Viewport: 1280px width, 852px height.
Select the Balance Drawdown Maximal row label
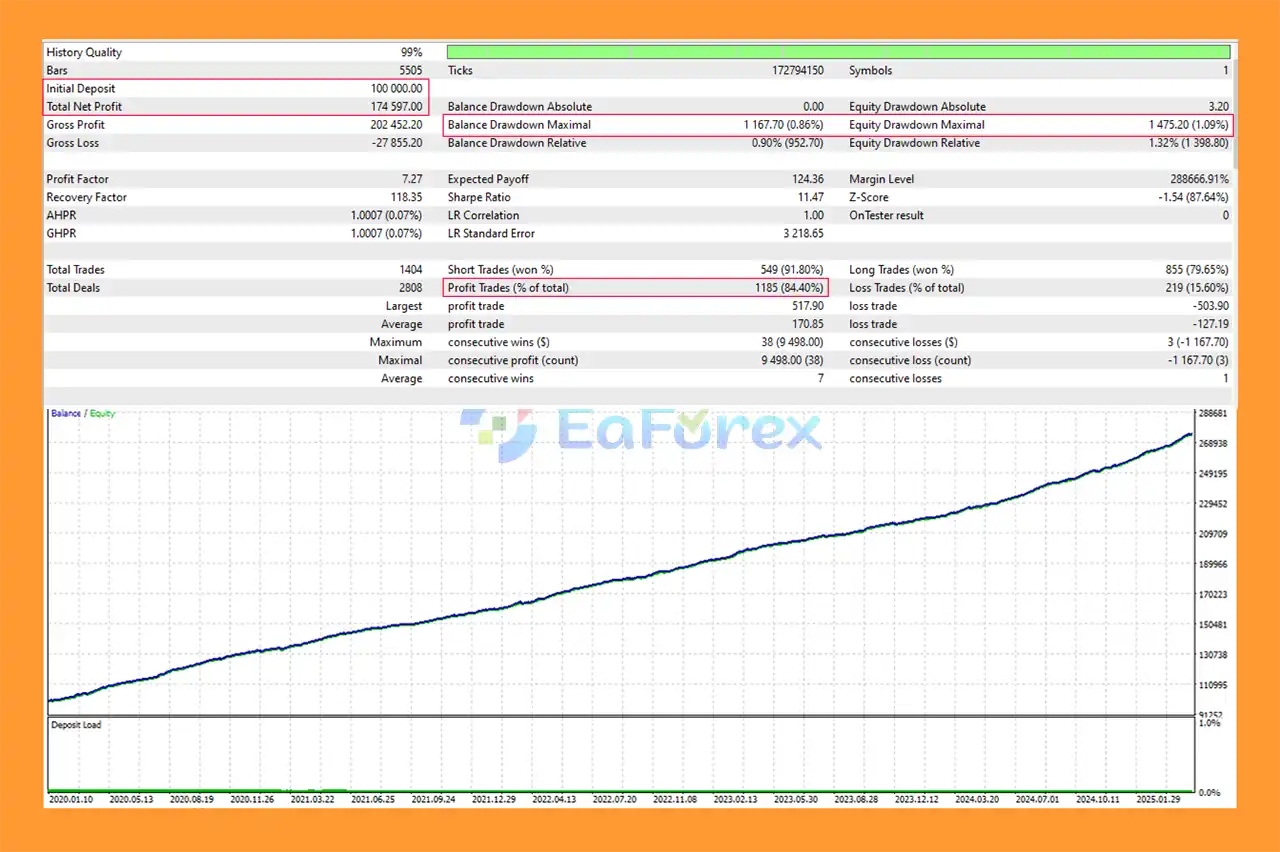pos(519,125)
